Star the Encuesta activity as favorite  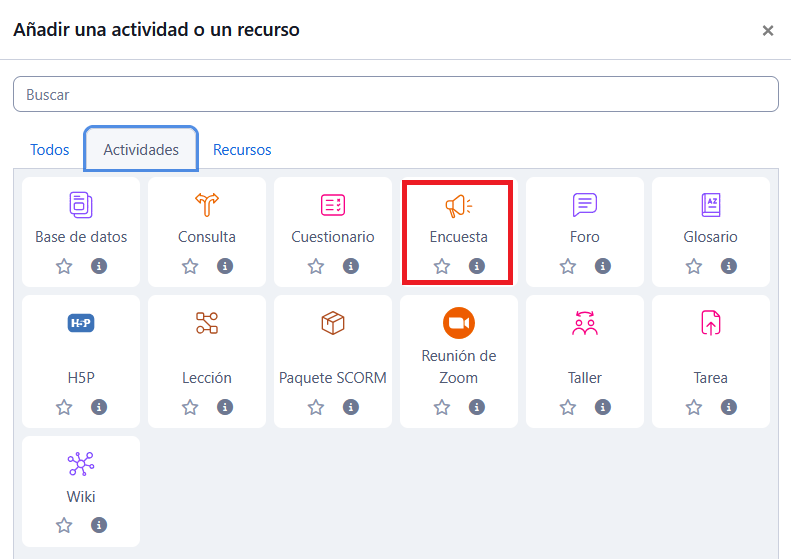click(x=442, y=266)
